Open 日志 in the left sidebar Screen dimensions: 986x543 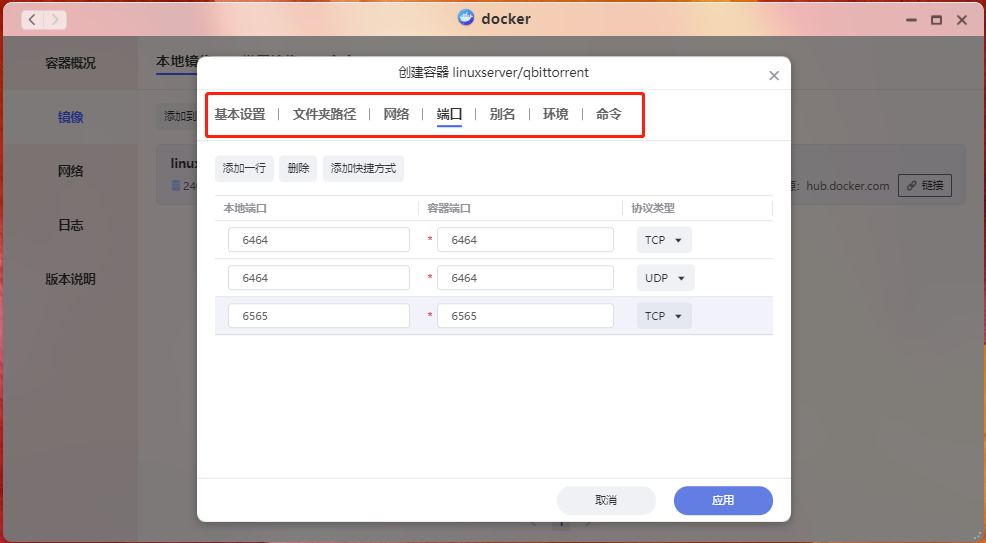click(x=70, y=225)
